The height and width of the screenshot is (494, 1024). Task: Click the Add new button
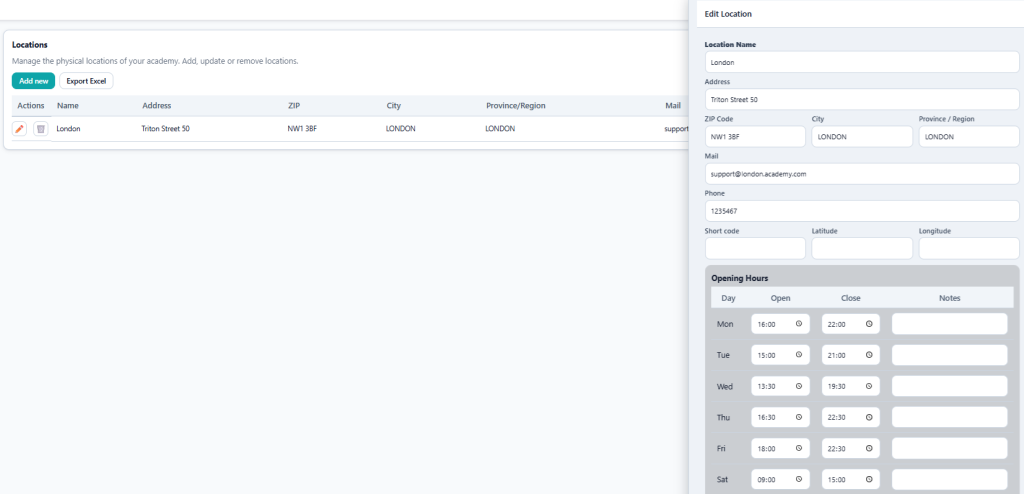click(x=33, y=81)
